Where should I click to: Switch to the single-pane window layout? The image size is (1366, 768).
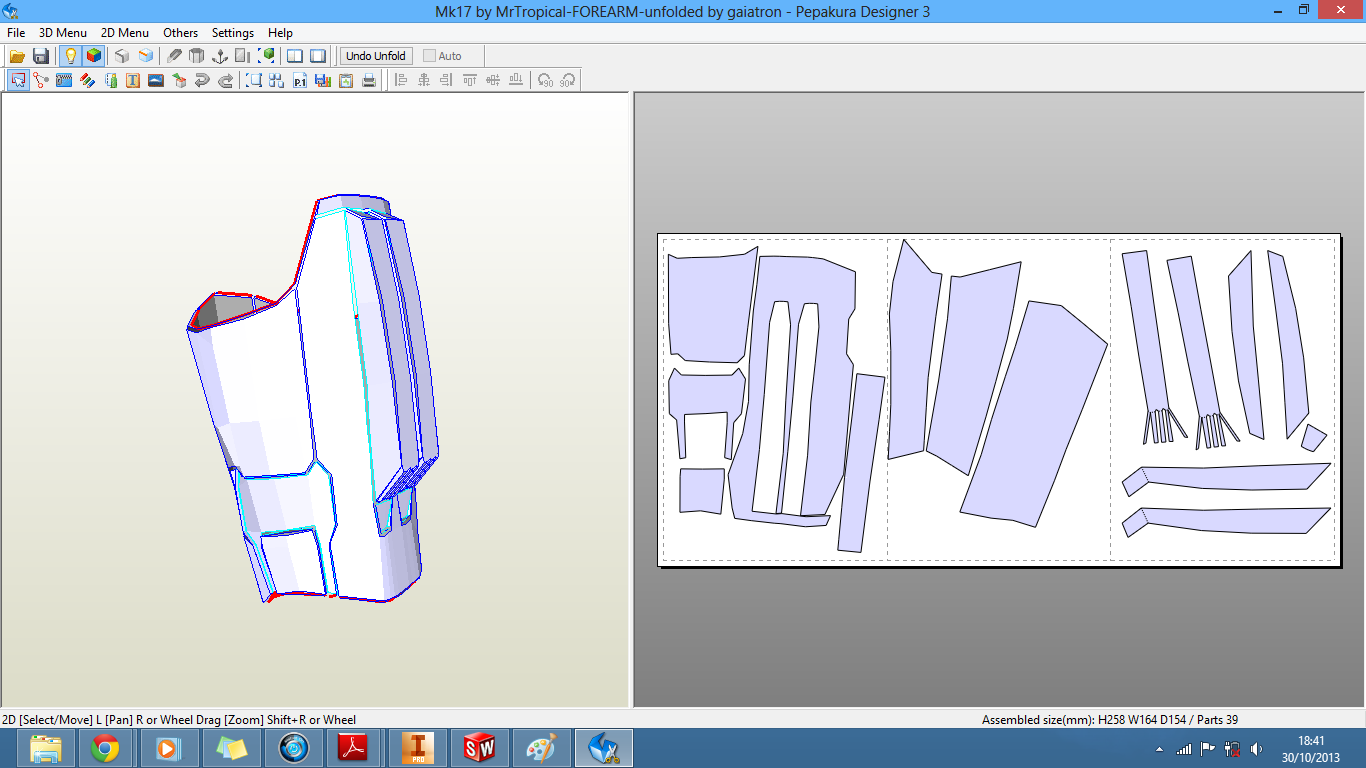318,56
